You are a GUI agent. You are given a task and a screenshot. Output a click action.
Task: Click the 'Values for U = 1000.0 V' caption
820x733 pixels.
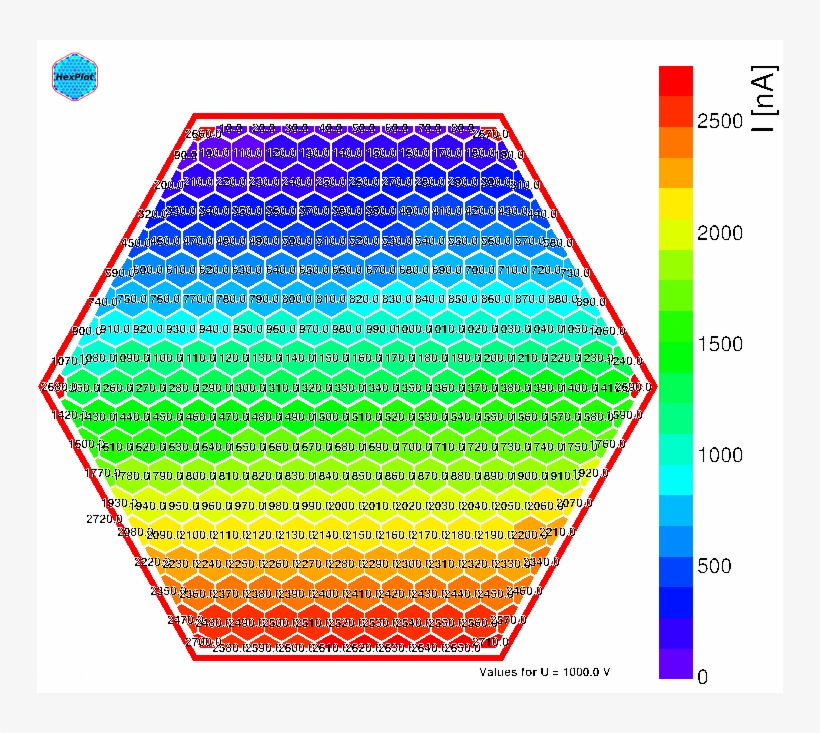click(x=544, y=671)
